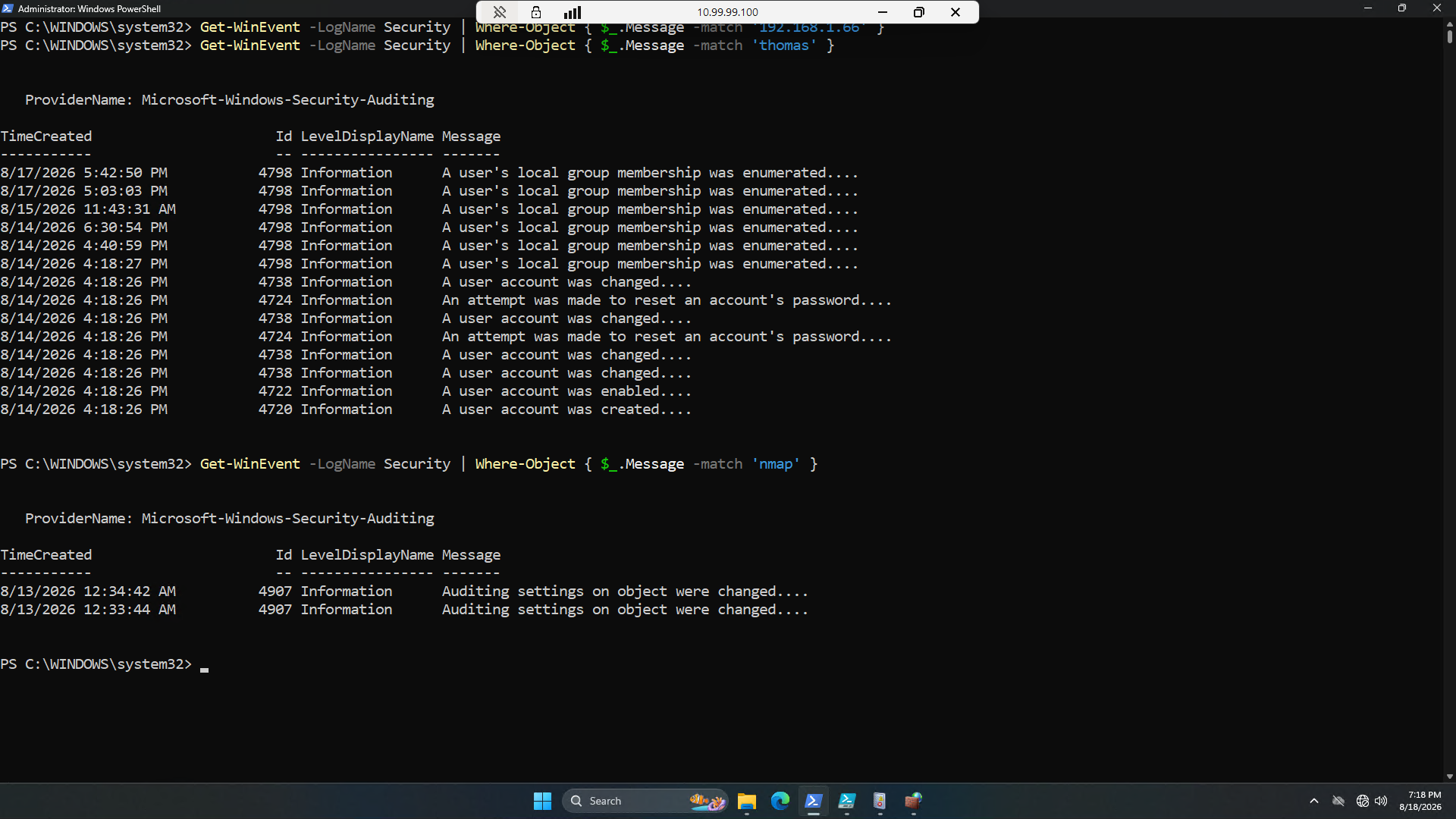This screenshot has height=819, width=1456.
Task: Click 8/17/2026 5:42:50 PM timestamp
Action: pos(83,173)
